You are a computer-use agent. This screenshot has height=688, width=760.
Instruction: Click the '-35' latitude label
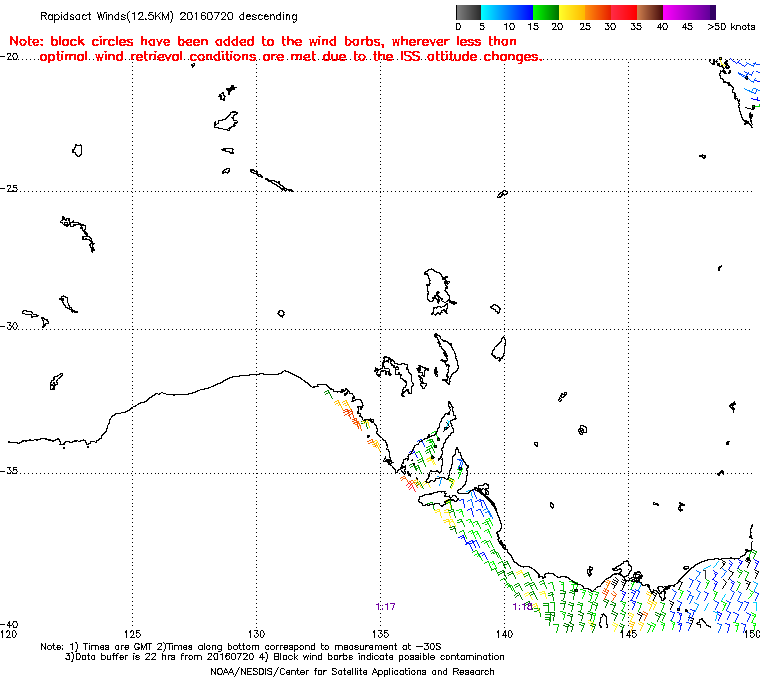click(9, 470)
